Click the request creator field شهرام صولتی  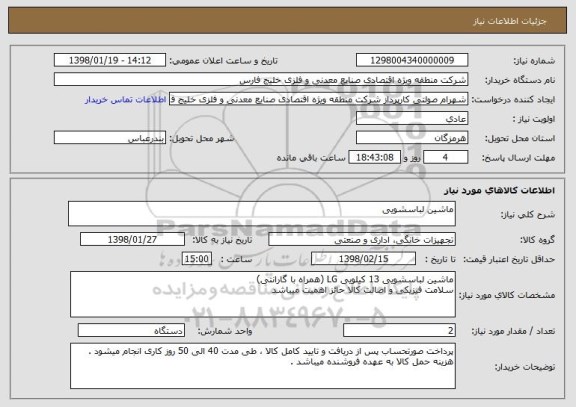318,99
